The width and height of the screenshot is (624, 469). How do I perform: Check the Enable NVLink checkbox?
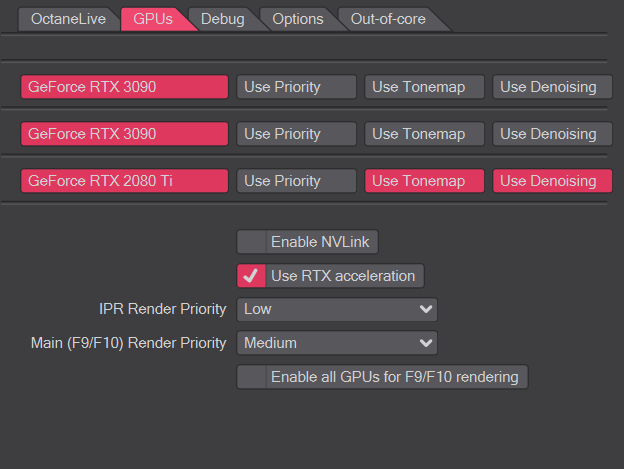[251, 242]
